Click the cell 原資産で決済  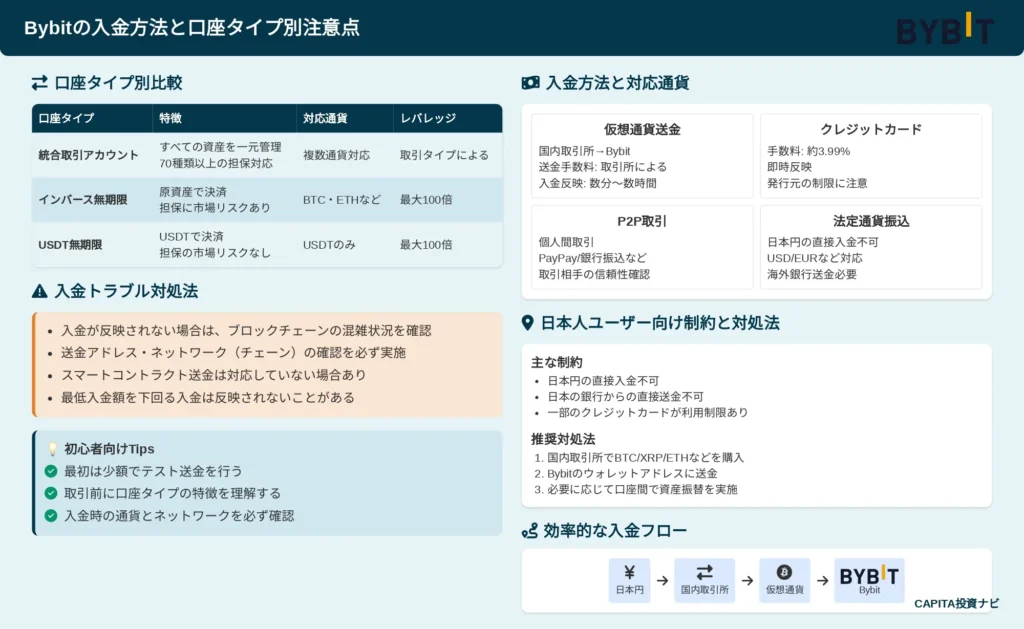tap(193, 192)
